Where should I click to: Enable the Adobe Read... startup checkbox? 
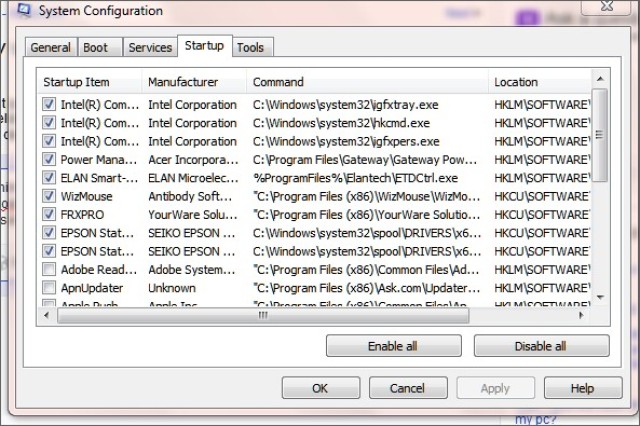pos(49,270)
